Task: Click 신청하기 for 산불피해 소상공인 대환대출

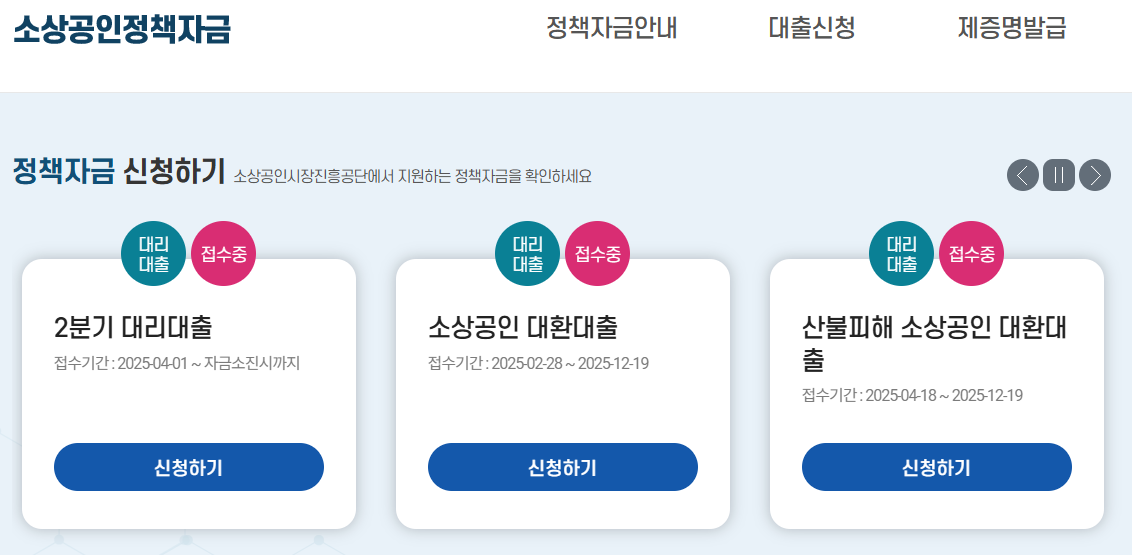Action: (937, 467)
